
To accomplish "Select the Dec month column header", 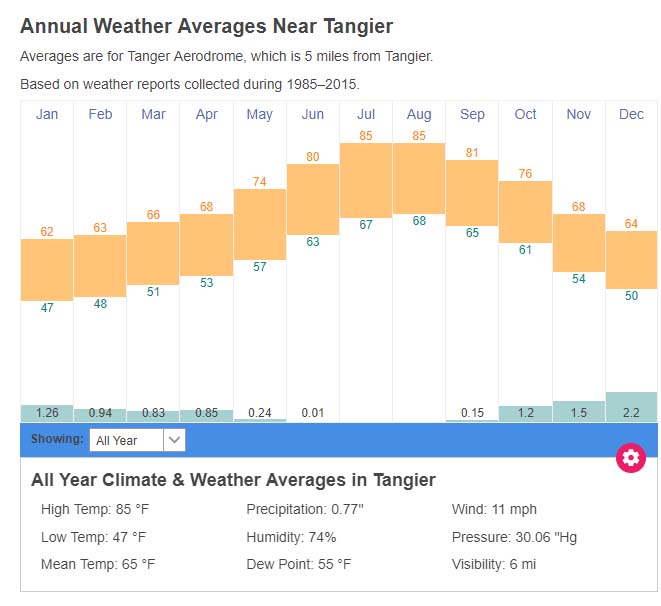I will [631, 115].
